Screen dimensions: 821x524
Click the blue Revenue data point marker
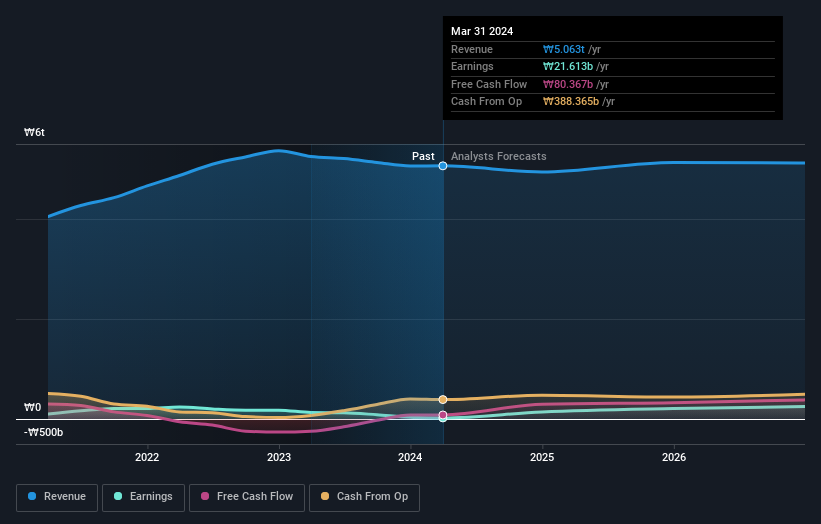(x=443, y=166)
